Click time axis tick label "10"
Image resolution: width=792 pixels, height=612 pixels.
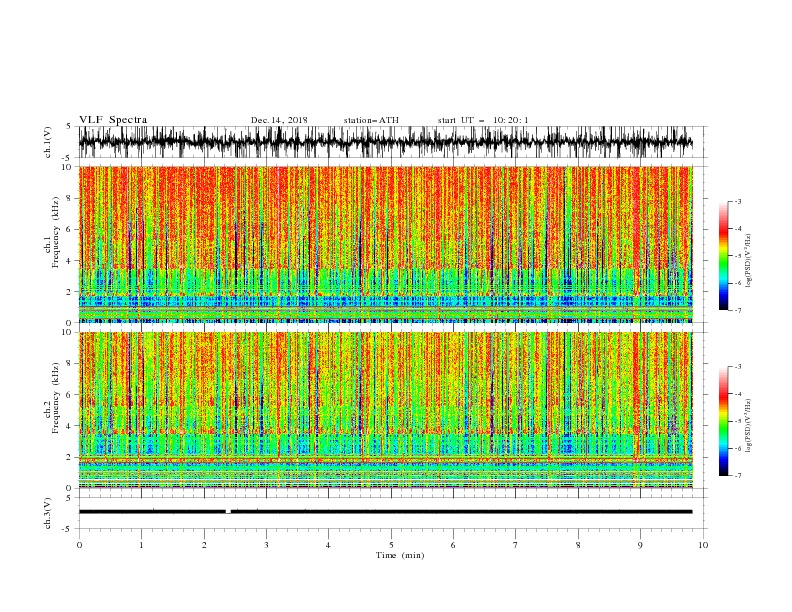(x=703, y=545)
